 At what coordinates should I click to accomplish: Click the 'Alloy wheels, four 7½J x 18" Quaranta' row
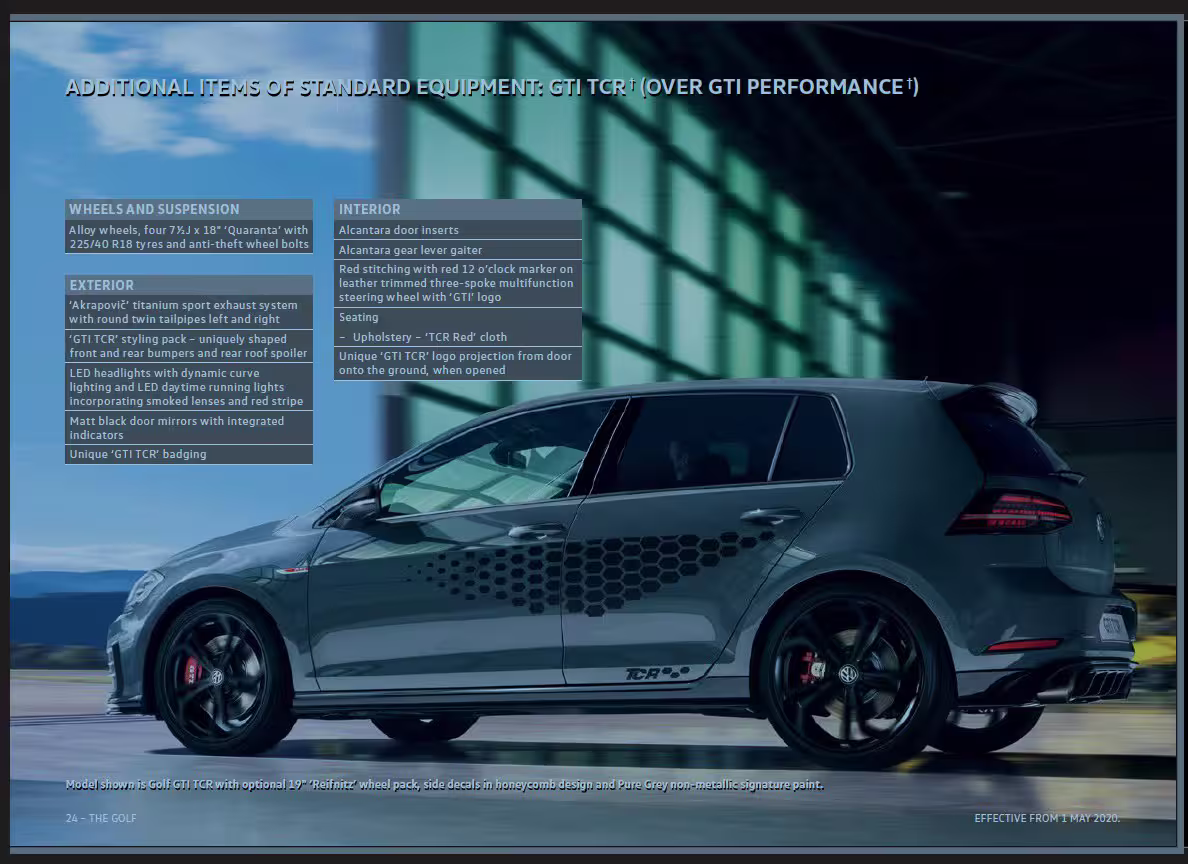(x=189, y=237)
